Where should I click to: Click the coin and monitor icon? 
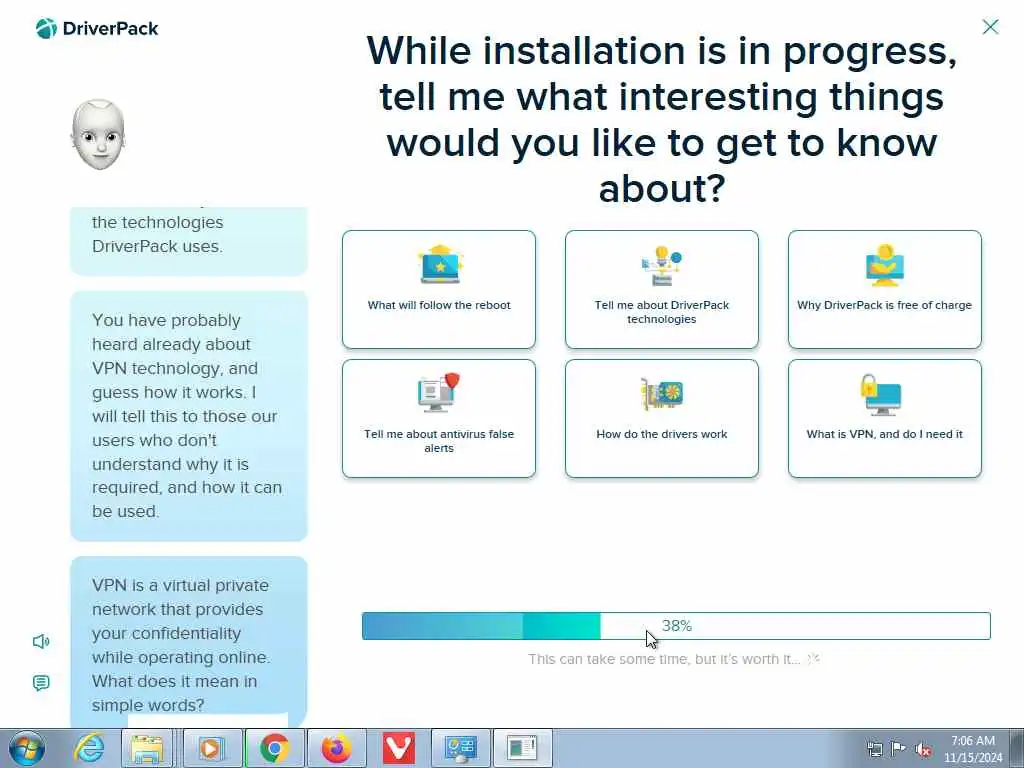[884, 265]
